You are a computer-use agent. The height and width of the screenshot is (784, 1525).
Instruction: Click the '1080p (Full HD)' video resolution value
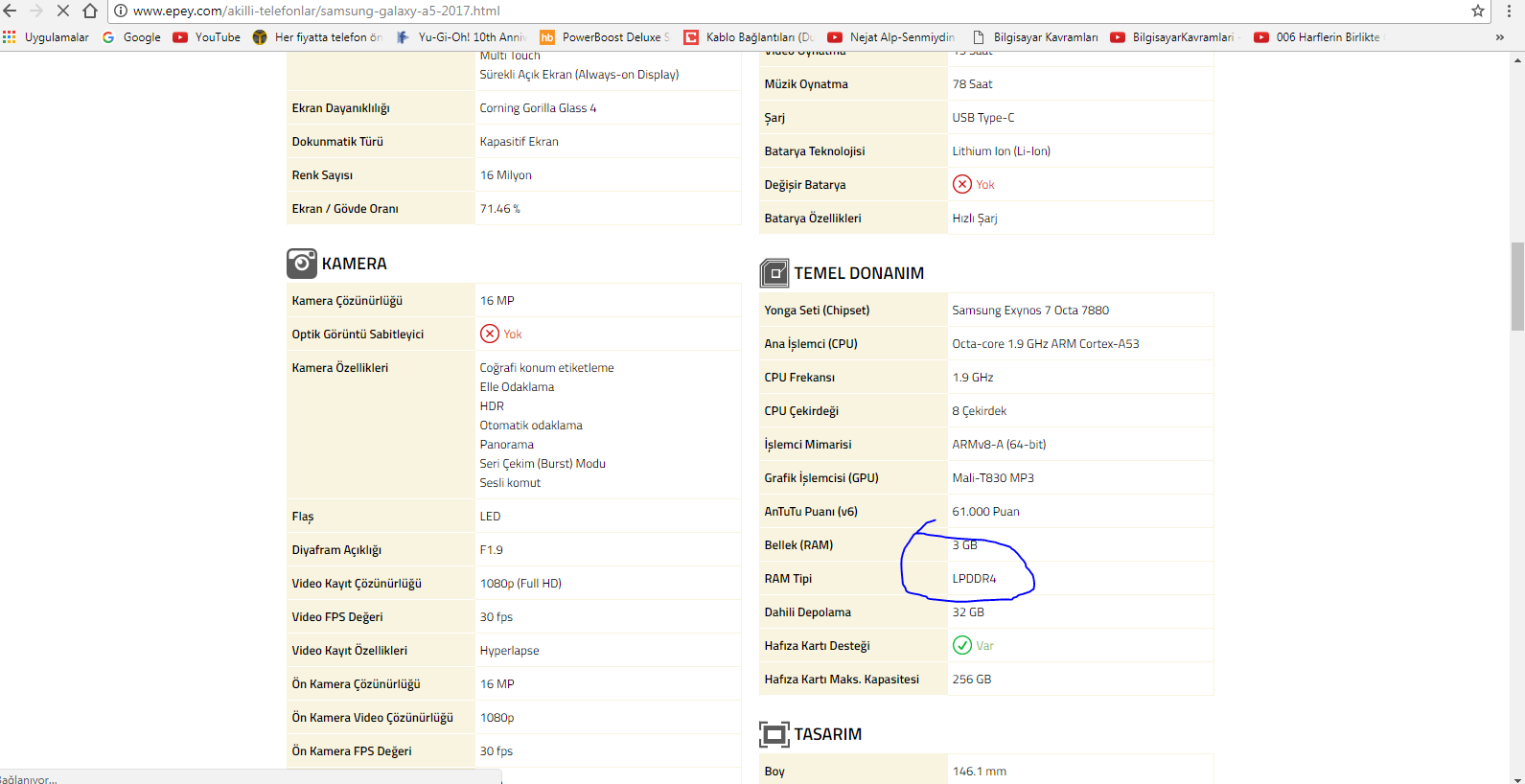click(x=520, y=584)
